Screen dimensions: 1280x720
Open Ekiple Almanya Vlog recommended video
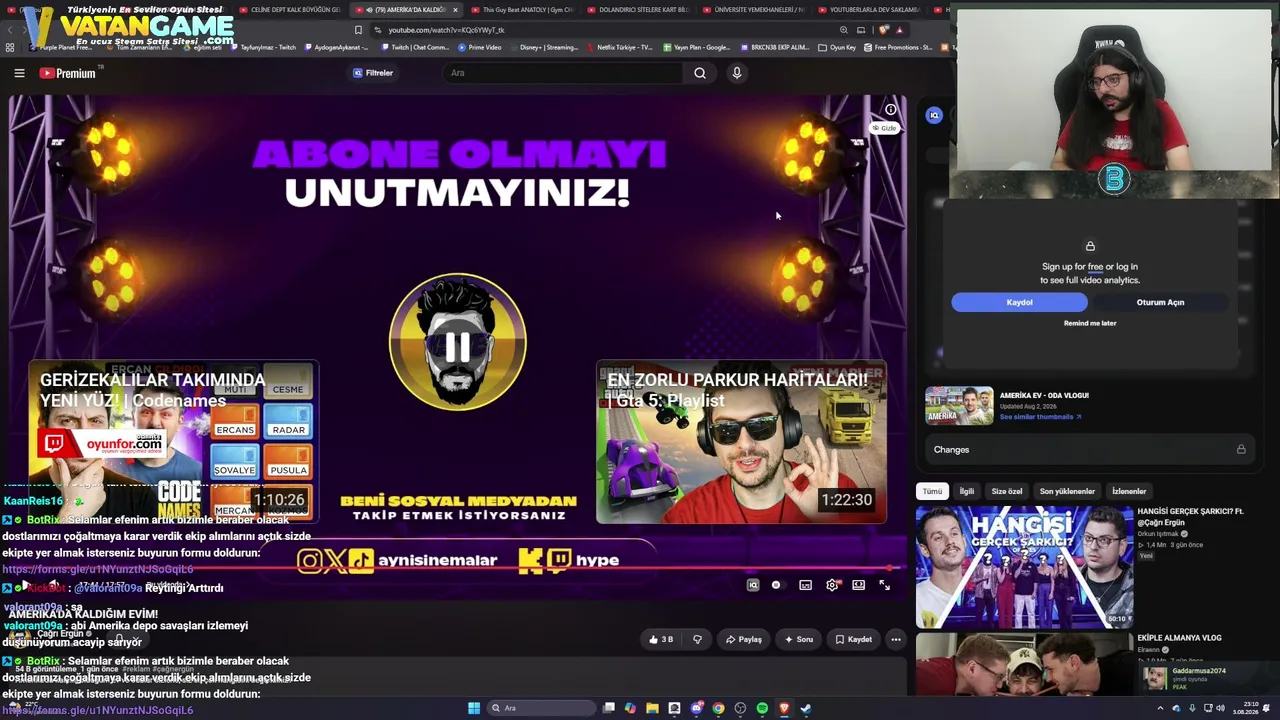click(x=1025, y=664)
